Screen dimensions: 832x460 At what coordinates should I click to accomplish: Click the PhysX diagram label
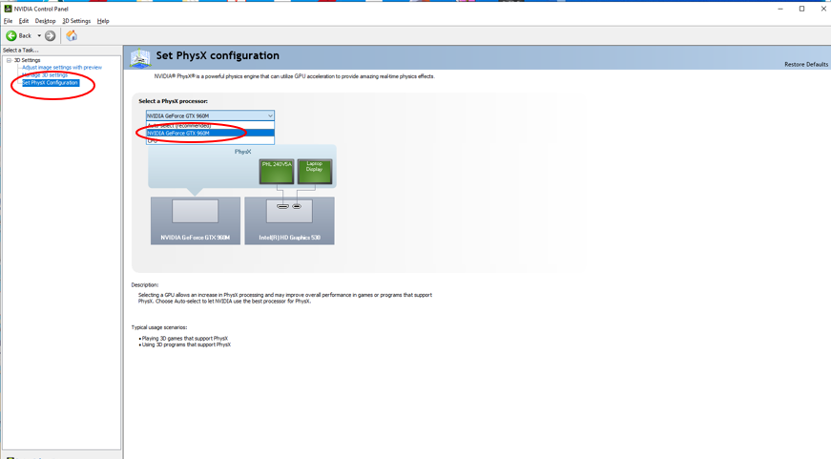click(x=243, y=152)
